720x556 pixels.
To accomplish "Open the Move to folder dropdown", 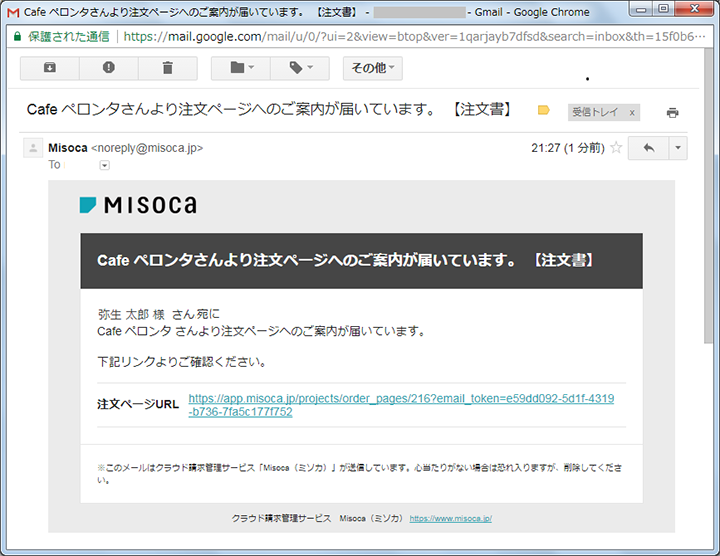I will [241, 68].
